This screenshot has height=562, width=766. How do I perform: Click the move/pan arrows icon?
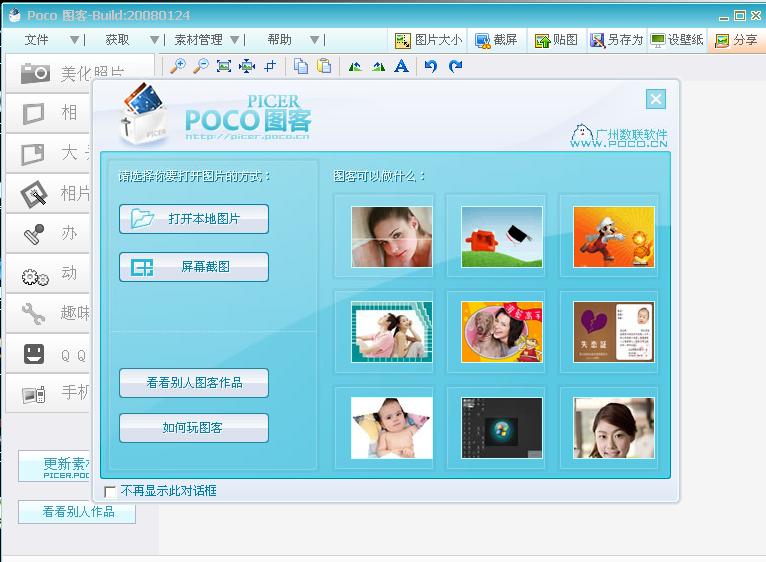click(x=247, y=66)
